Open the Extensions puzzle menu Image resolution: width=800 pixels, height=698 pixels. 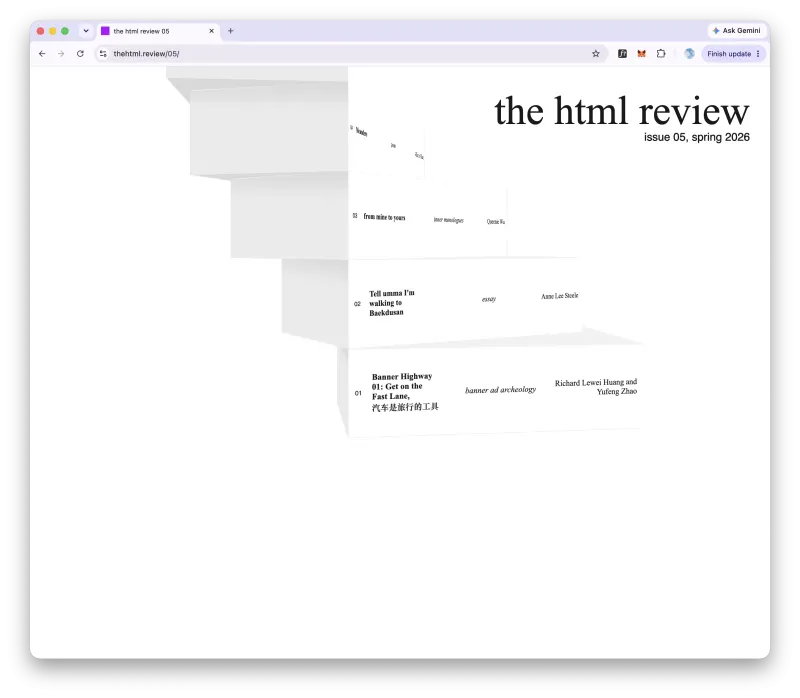point(661,54)
